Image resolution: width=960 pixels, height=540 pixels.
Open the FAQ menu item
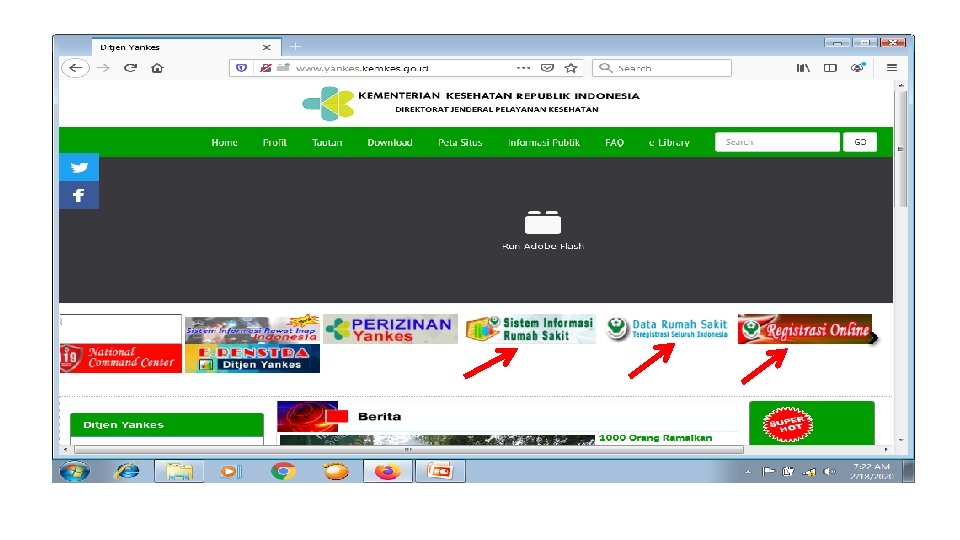click(x=614, y=142)
